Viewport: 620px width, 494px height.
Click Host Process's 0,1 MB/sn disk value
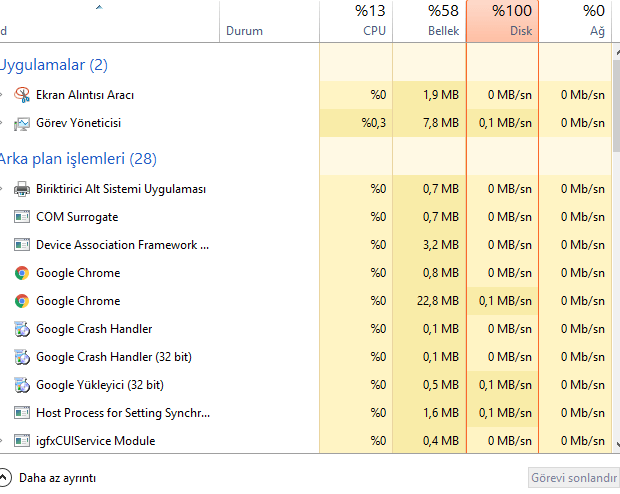[505, 413]
